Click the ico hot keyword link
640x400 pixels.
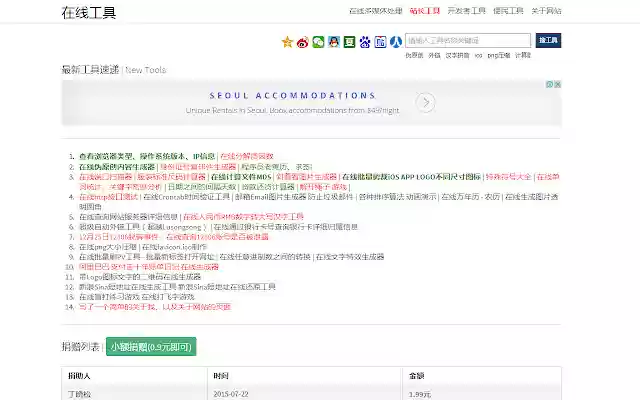(478, 55)
